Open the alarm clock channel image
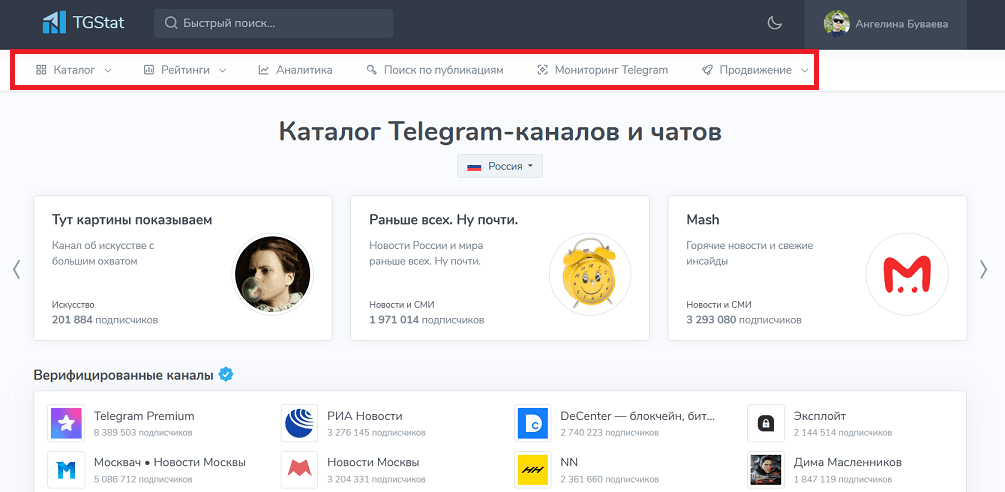Screen dimensions: 1005x492 click(x=590, y=274)
